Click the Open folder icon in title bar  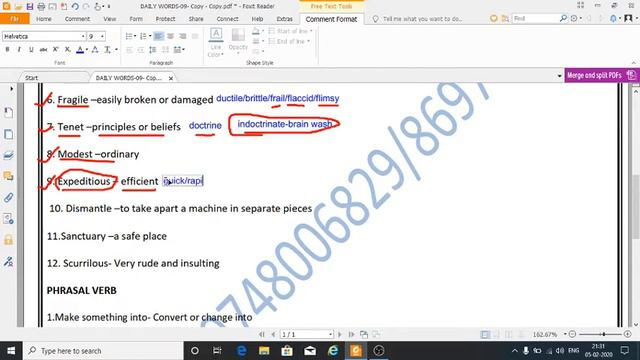(x=18, y=7)
